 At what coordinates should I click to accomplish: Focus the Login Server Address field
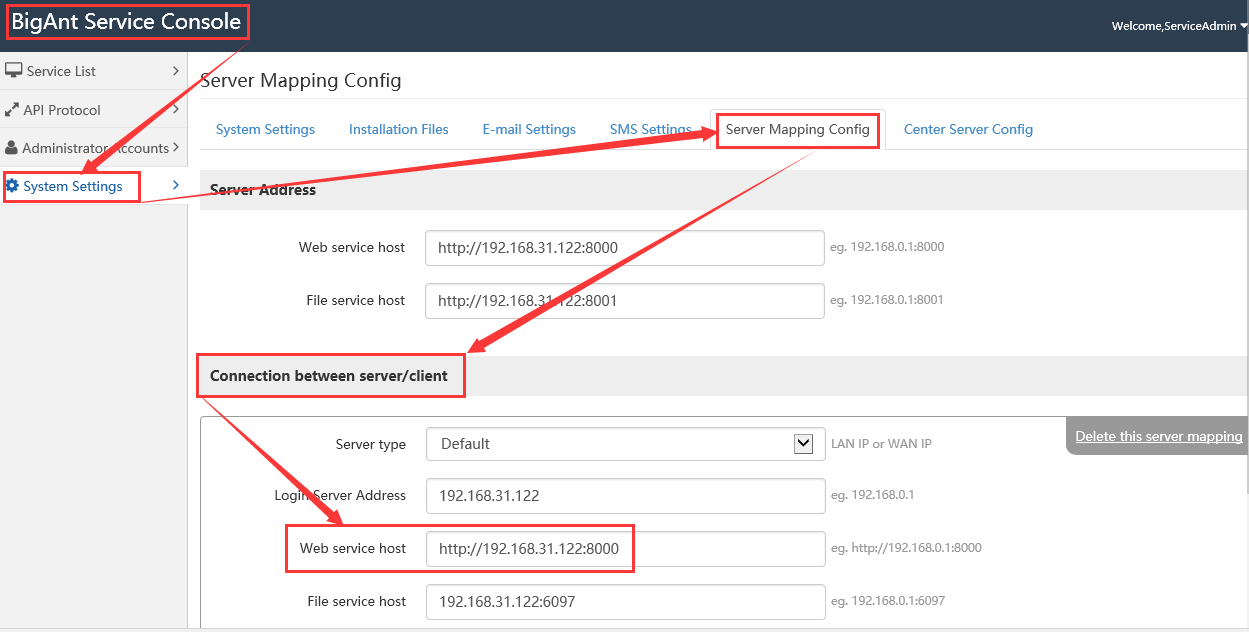point(626,496)
